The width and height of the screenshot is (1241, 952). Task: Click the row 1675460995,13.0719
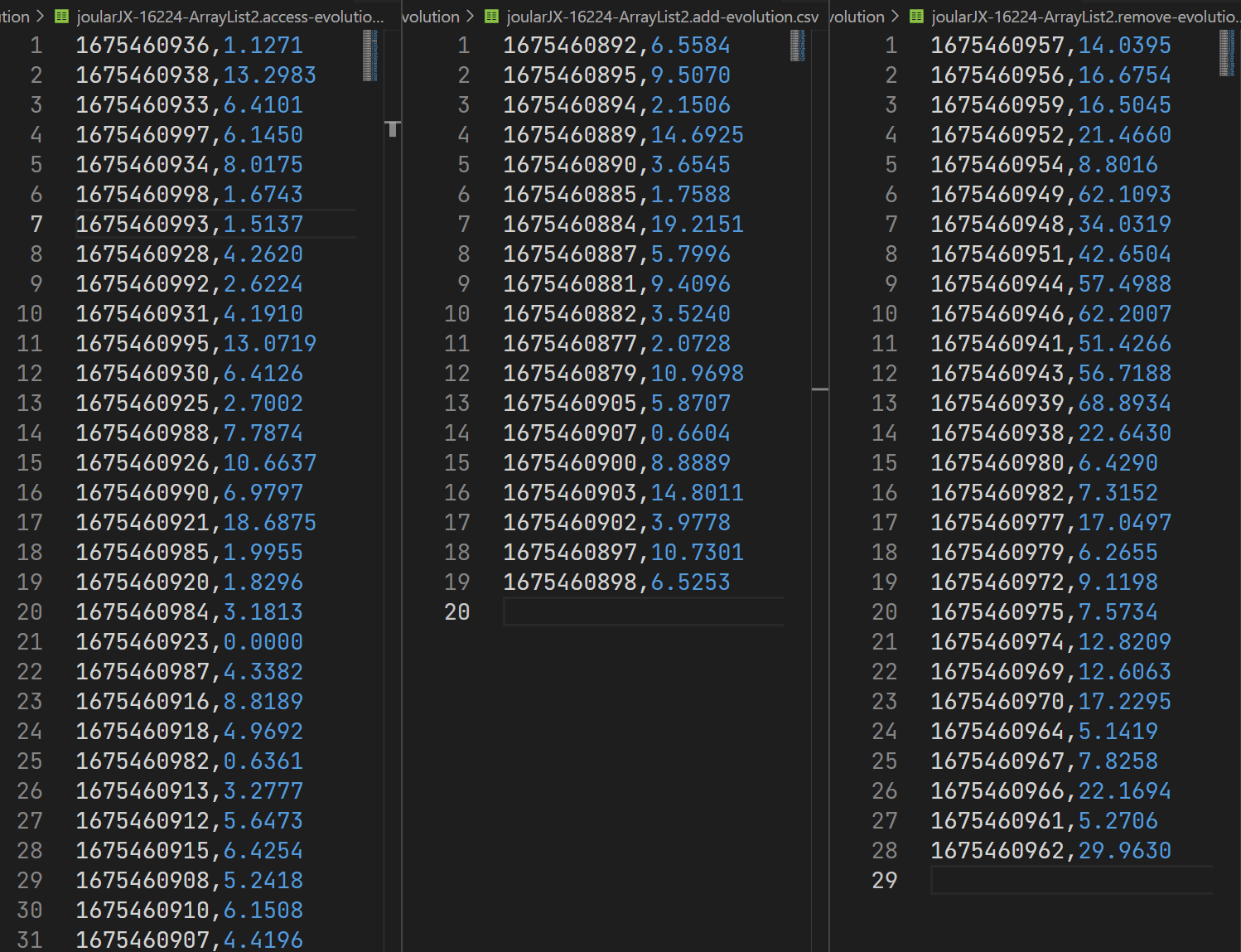(x=196, y=344)
